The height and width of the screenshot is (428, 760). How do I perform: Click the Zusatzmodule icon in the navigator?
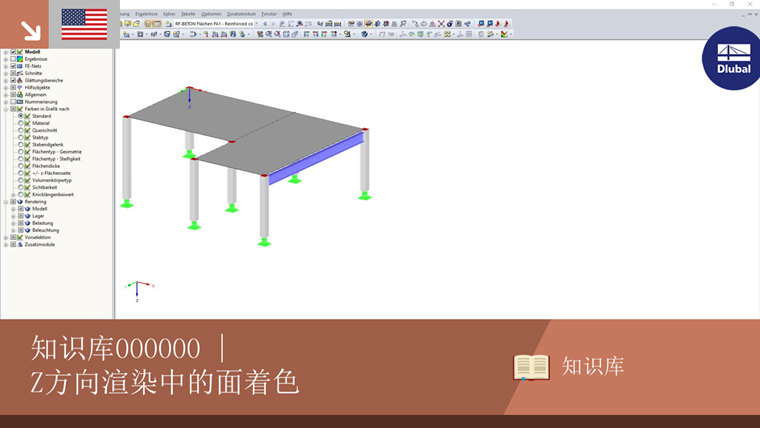pyautogui.click(x=20, y=245)
